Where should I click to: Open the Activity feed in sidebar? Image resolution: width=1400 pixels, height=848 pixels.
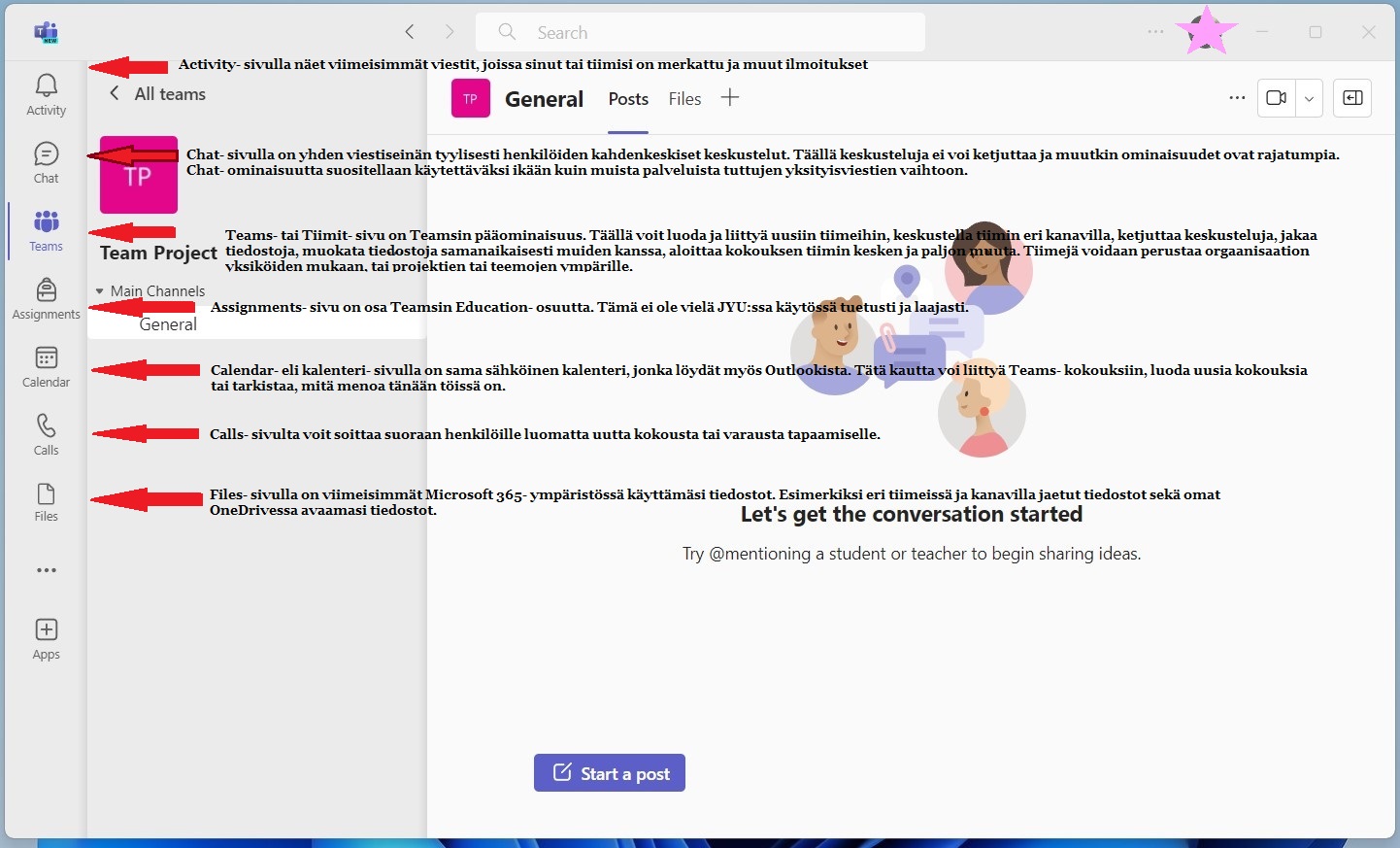pos(46,94)
